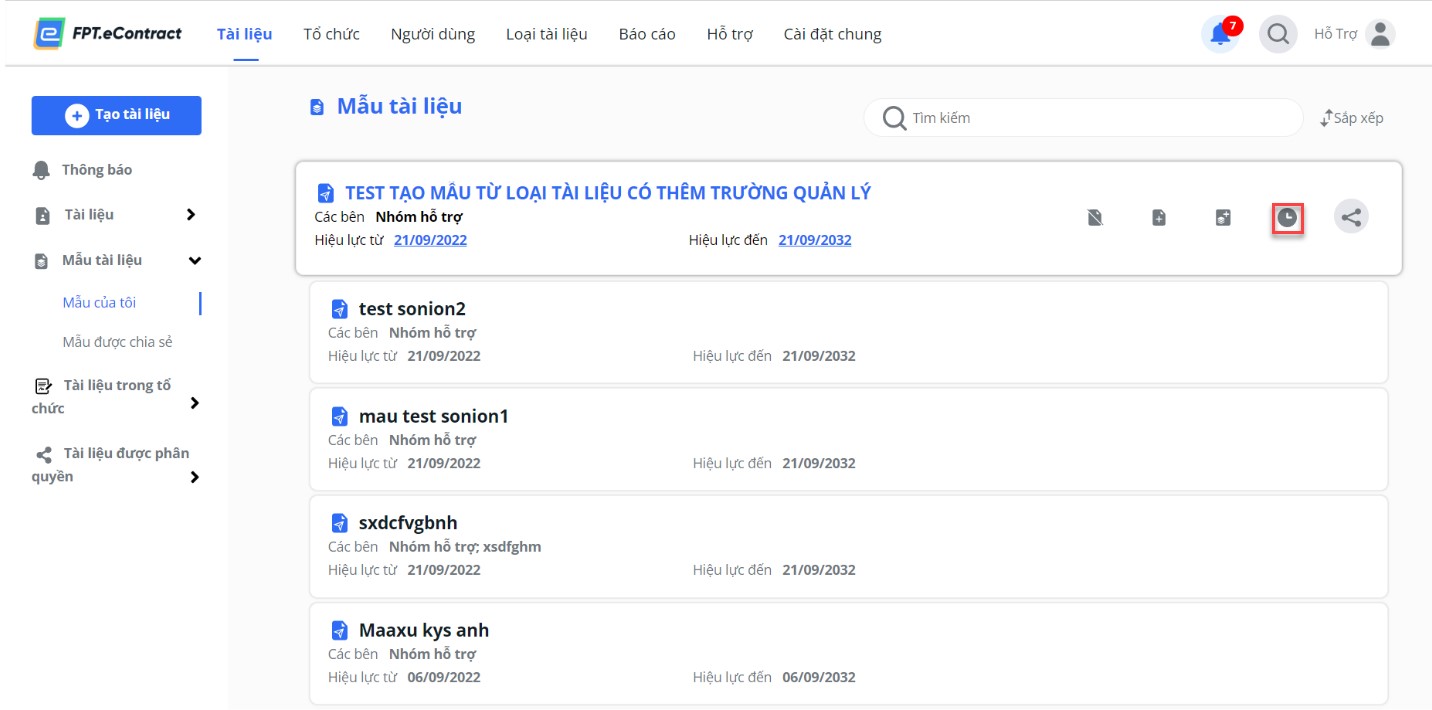Screen dimensions: 1432x710
Task: Open the TEST TẠO MẪU TỪ LOẠI TÀI LIỆU title link
Action: (608, 193)
